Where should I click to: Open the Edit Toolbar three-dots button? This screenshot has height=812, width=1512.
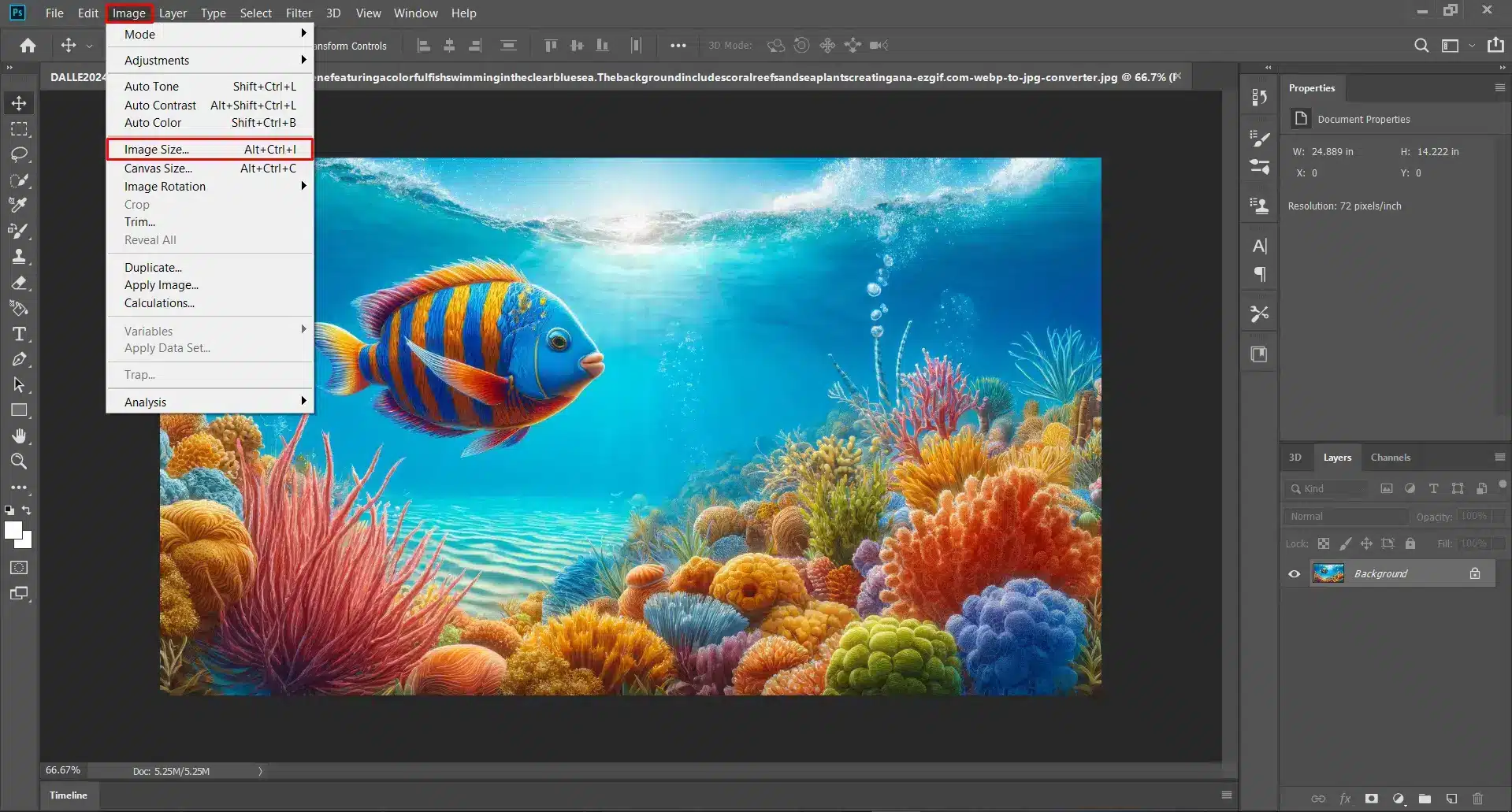(x=19, y=488)
